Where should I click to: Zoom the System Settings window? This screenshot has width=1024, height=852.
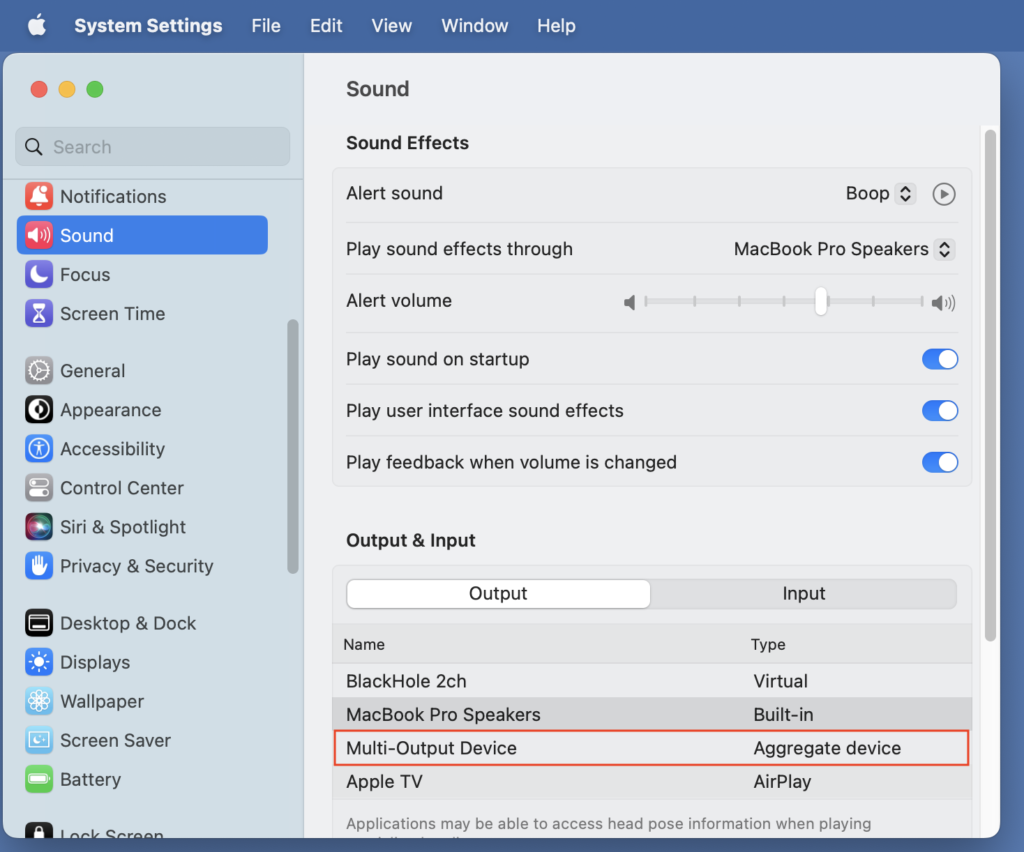(95, 89)
